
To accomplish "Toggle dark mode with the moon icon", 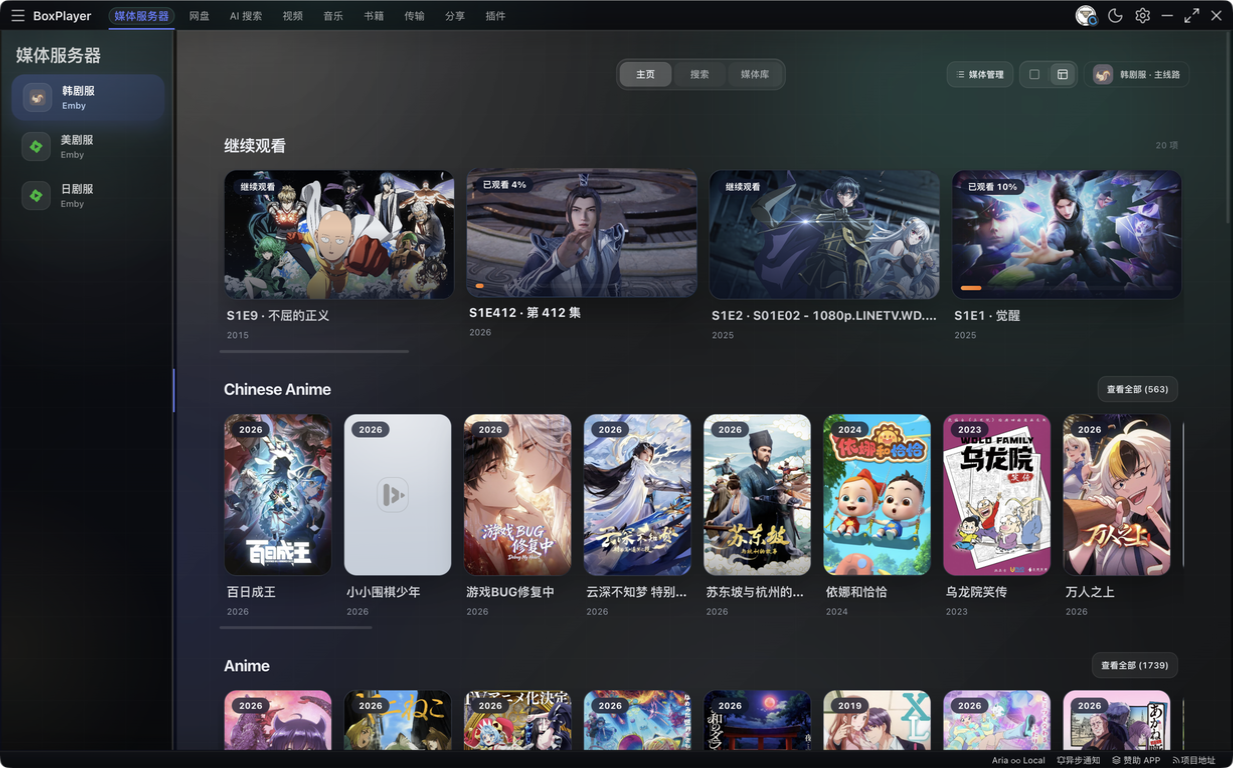I will (x=1115, y=16).
